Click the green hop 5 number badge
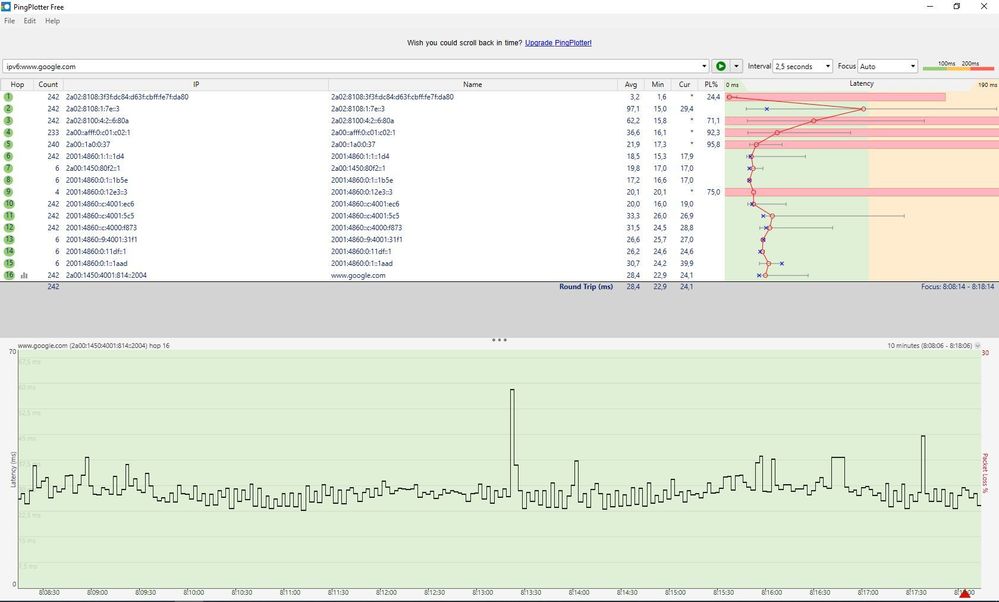This screenshot has width=999, height=602. point(8,144)
